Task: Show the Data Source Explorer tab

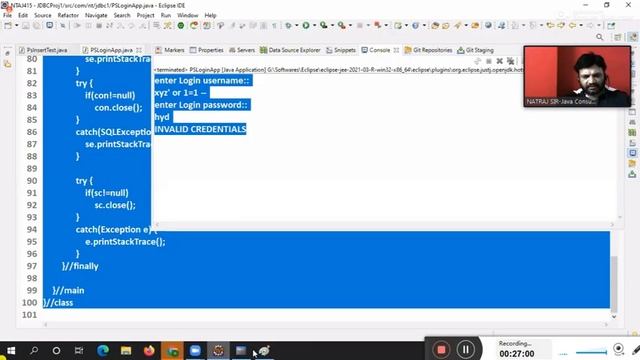Action: point(290,50)
